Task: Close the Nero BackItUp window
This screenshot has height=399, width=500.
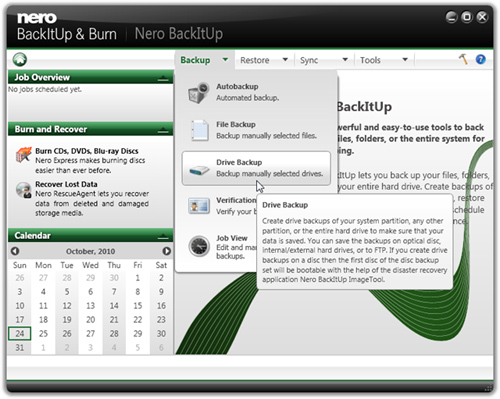Action: point(482,17)
